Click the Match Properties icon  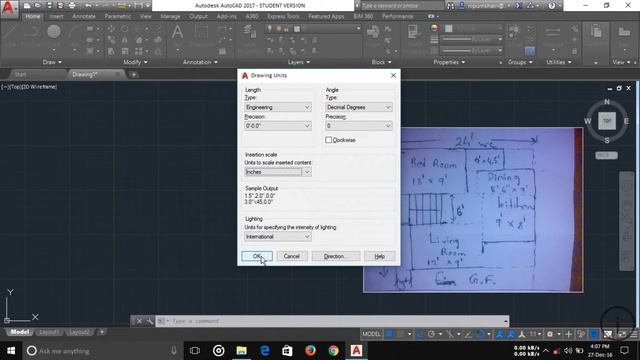coord(412,32)
